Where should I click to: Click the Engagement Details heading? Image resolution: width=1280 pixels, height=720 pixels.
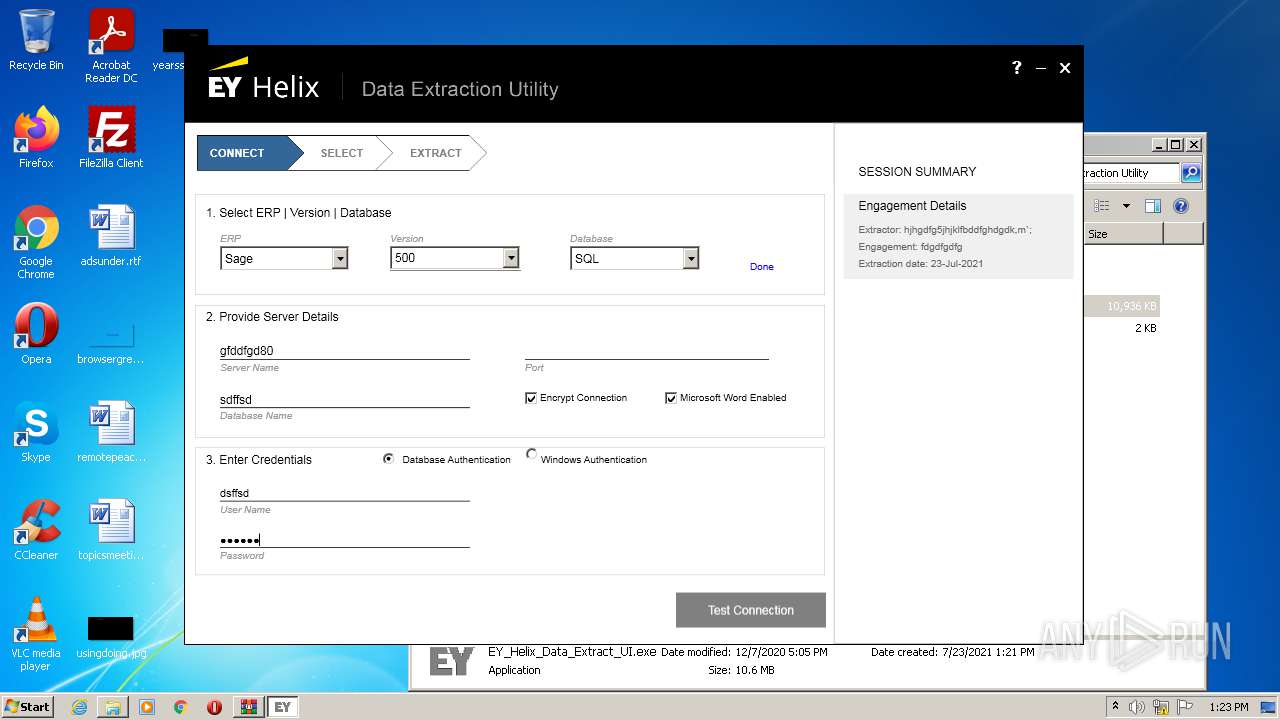pyautogui.click(x=912, y=206)
